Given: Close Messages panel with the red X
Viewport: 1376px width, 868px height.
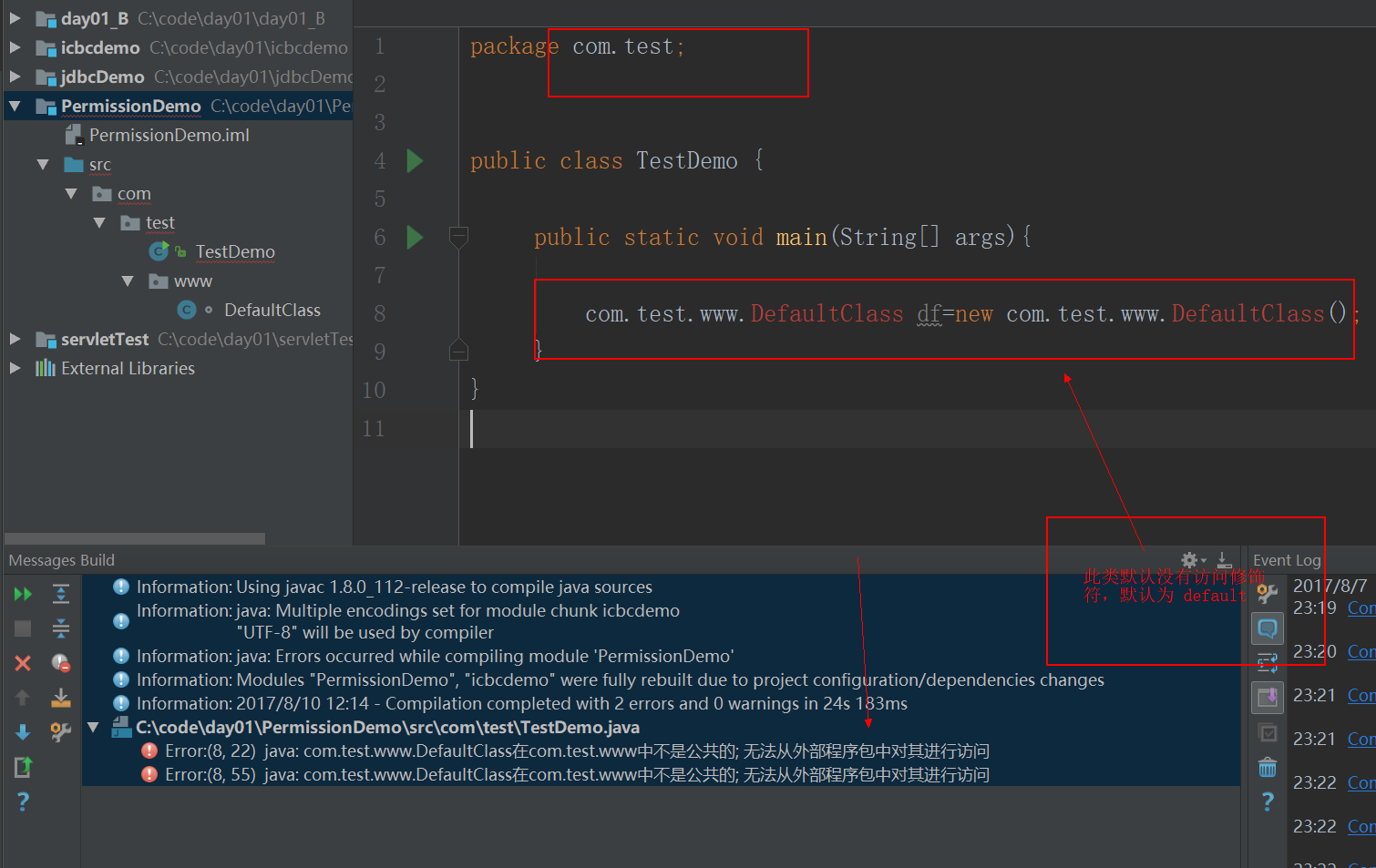Looking at the screenshot, I should pos(23,663).
